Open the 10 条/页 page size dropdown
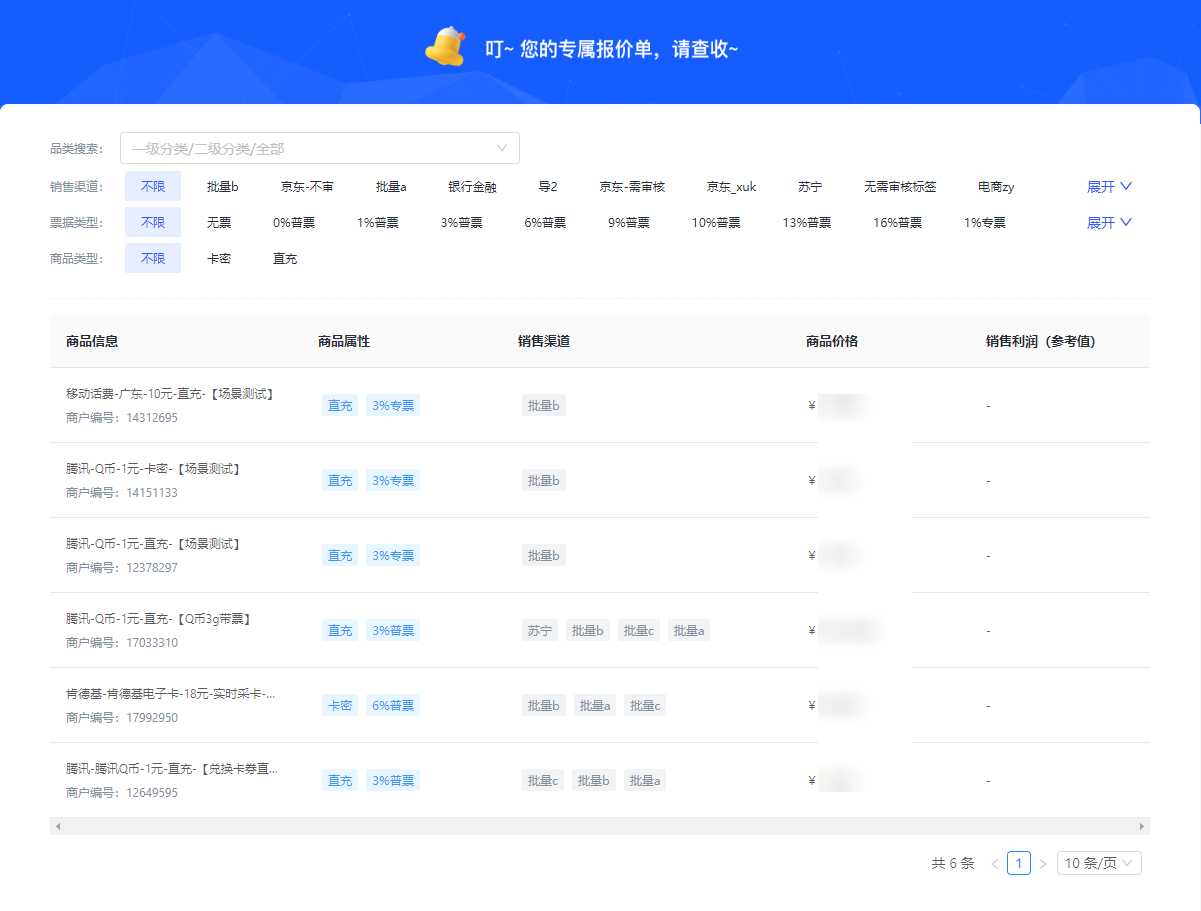This screenshot has height=911, width=1201. [1099, 863]
